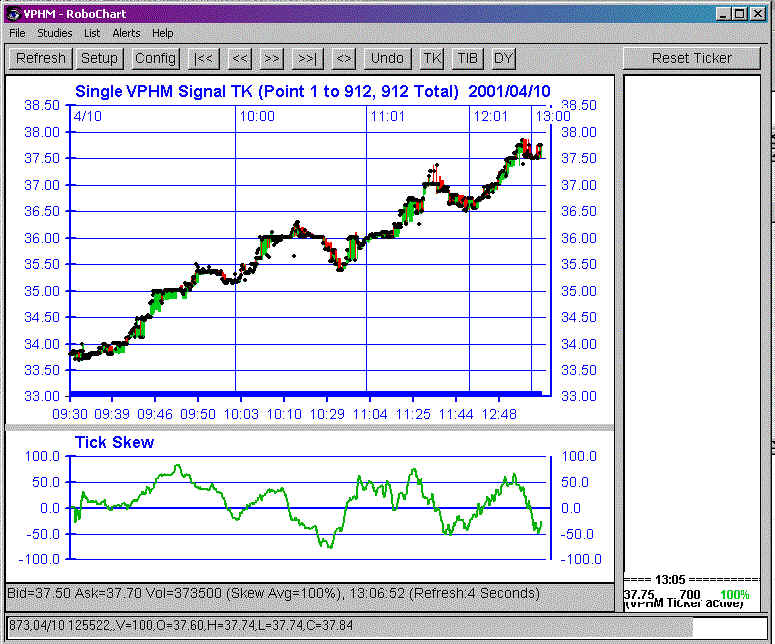Step back with the << button
775x644 pixels.
coord(240,58)
